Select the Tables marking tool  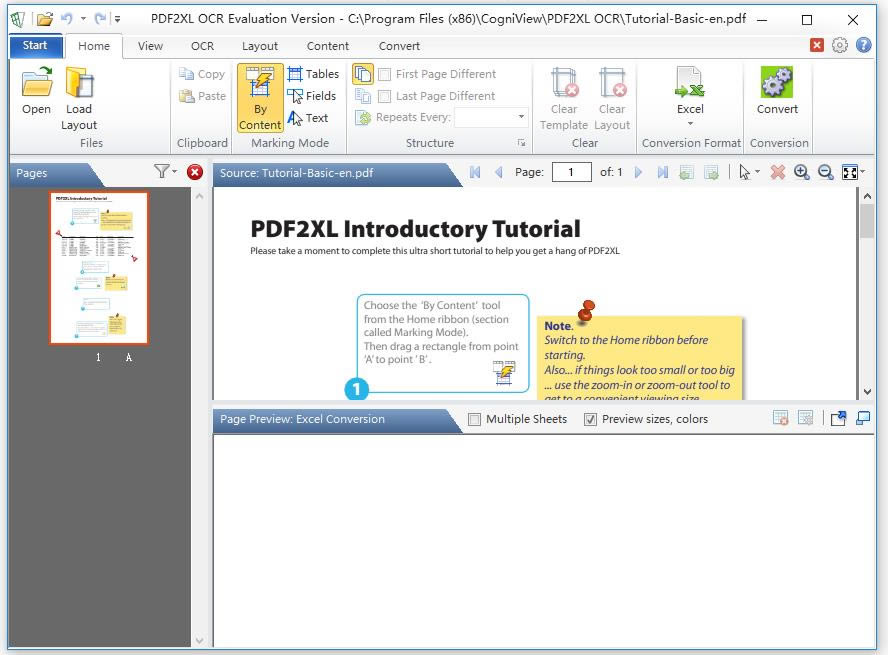[313, 74]
